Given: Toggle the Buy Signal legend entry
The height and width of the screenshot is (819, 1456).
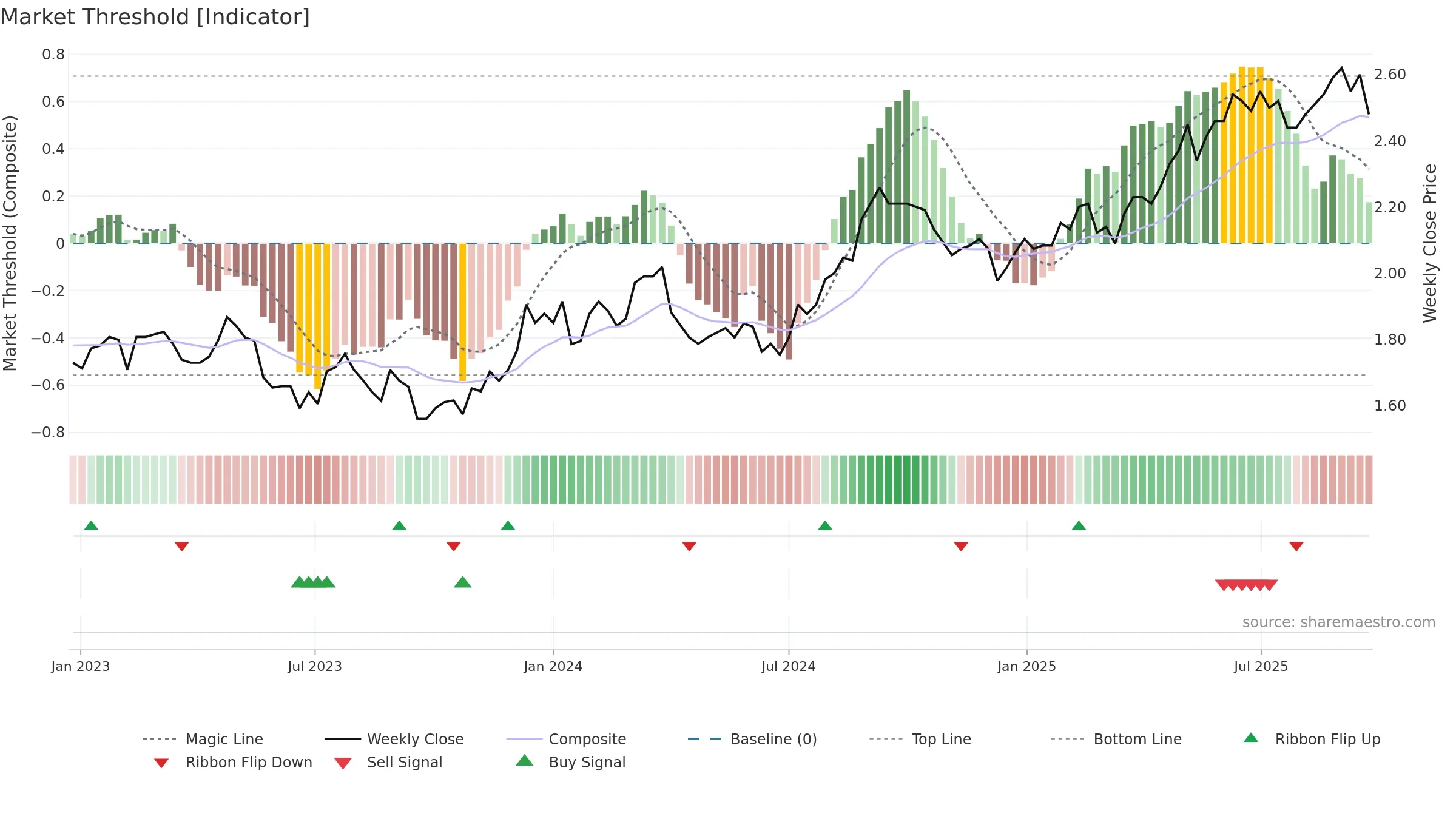Looking at the screenshot, I should 570,762.
